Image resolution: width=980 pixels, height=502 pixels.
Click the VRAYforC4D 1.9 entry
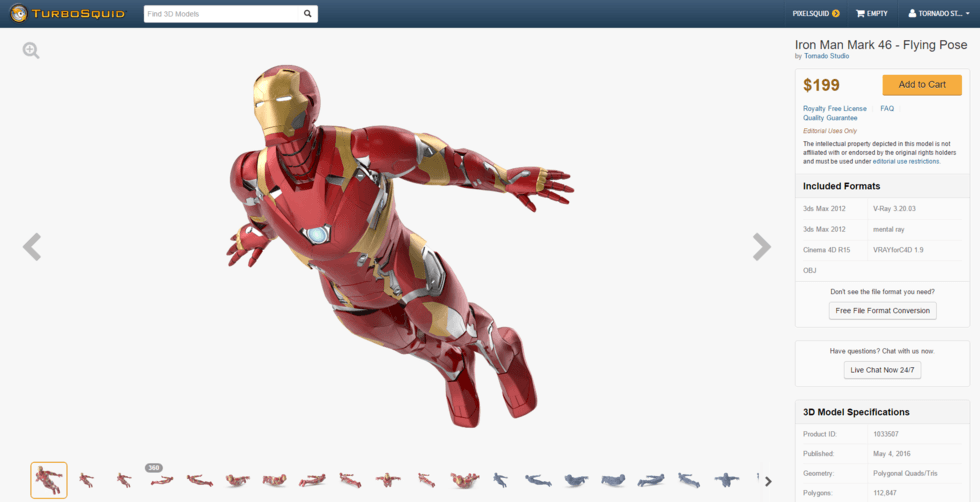[898, 250]
